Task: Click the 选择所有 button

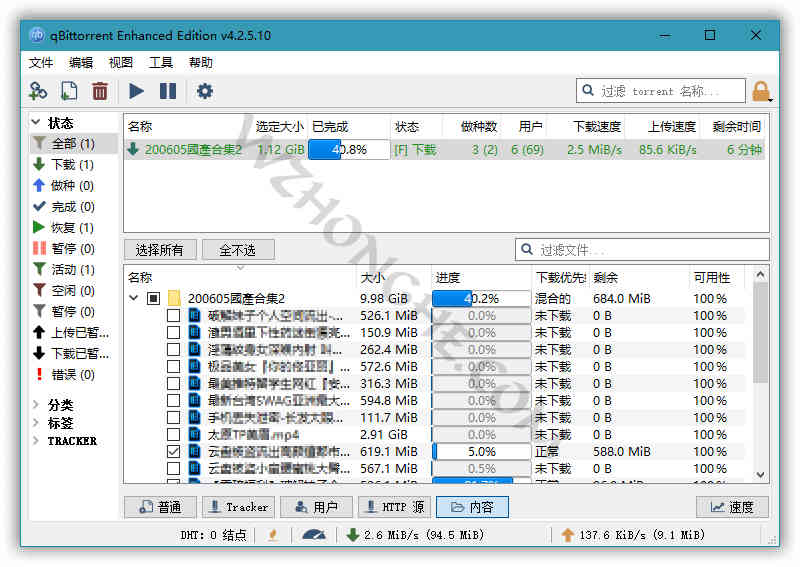Action: pos(160,250)
